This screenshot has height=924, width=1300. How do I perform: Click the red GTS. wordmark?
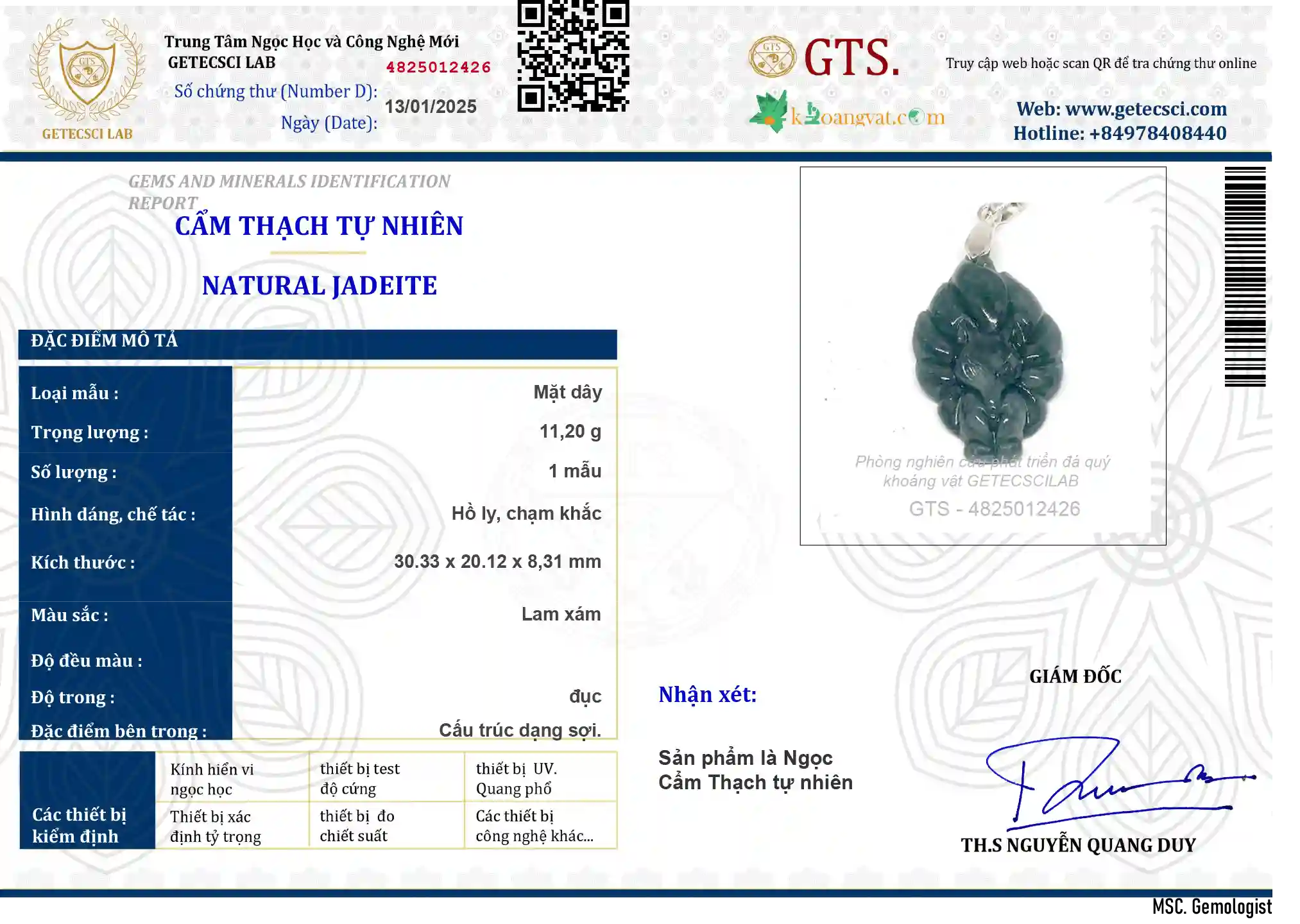pyautogui.click(x=851, y=58)
